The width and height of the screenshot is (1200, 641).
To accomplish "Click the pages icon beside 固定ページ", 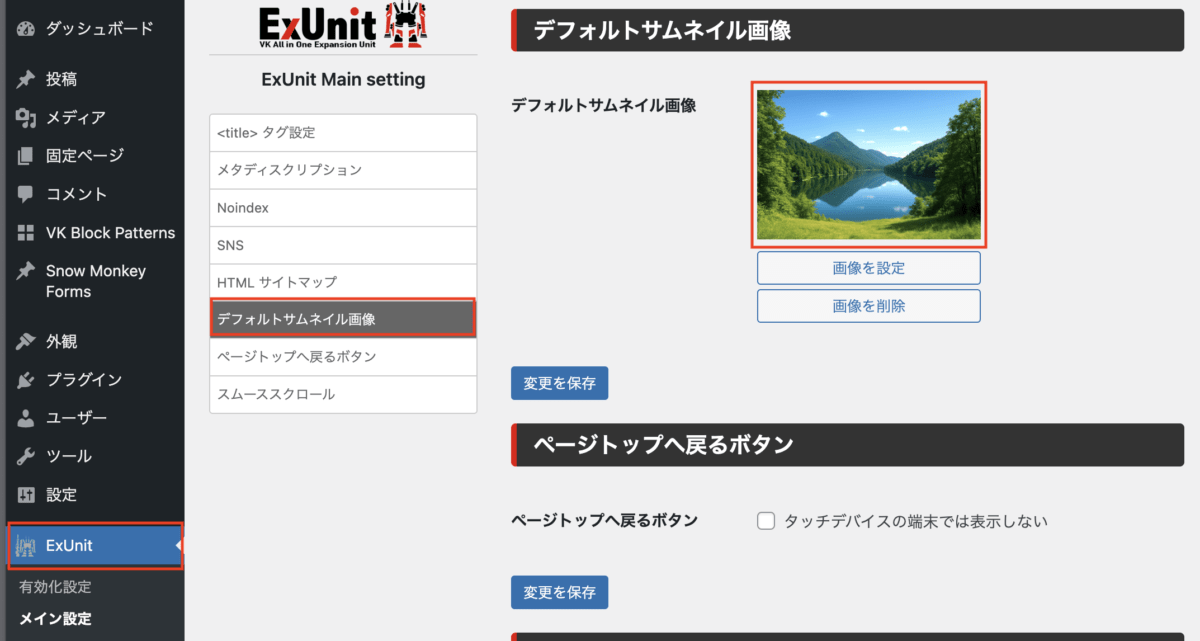I will pos(26,156).
